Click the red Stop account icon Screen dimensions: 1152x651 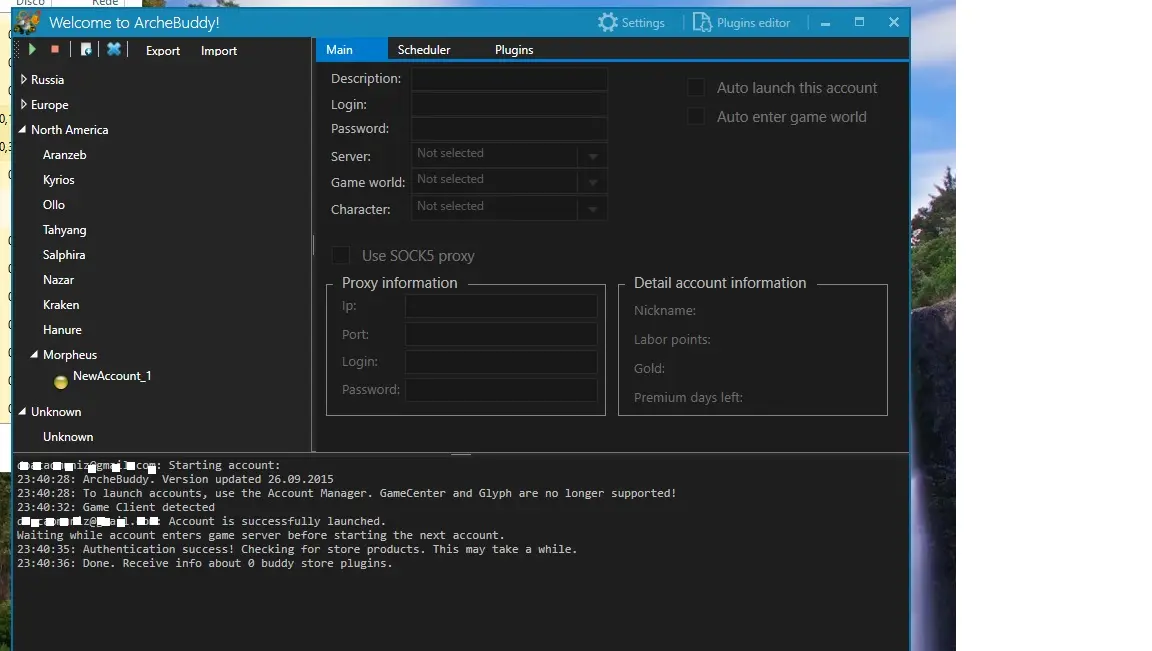55,50
